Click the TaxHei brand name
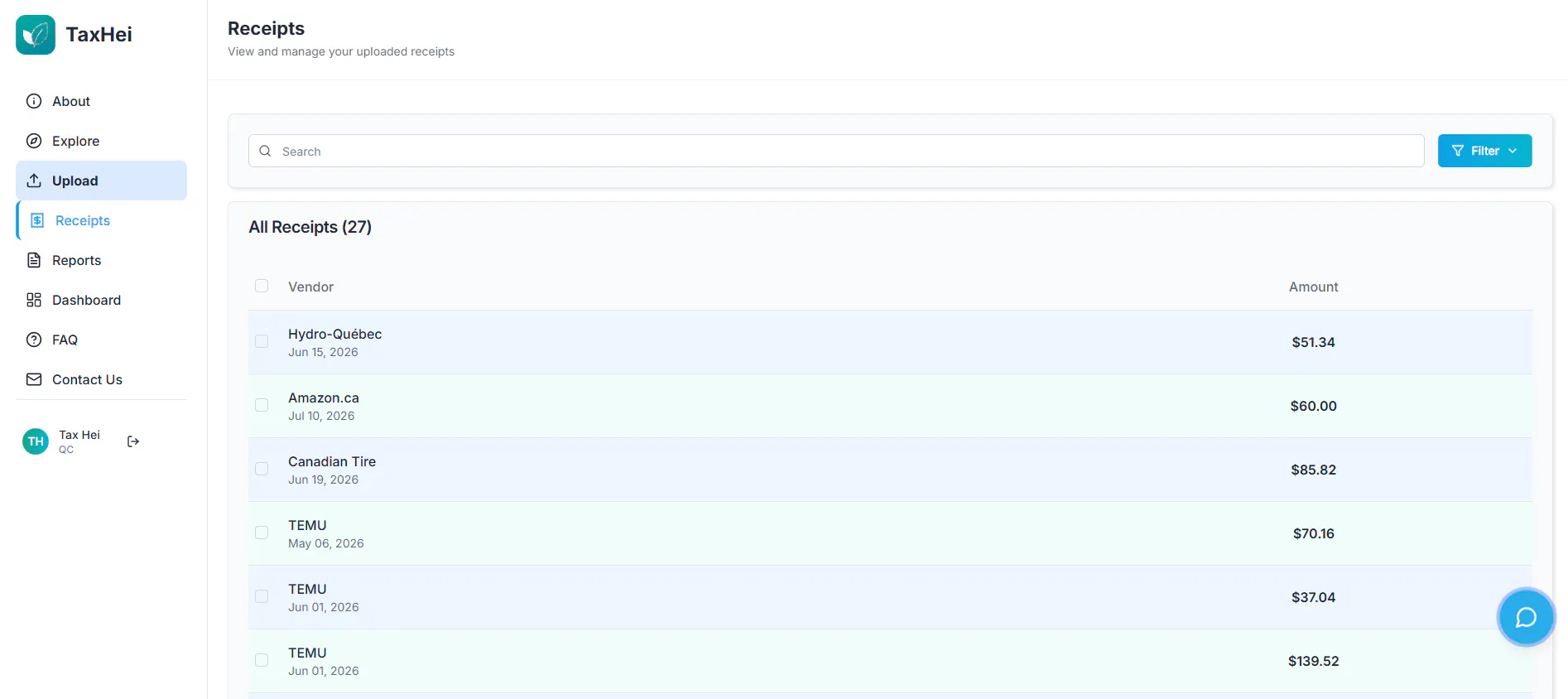 pos(99,35)
